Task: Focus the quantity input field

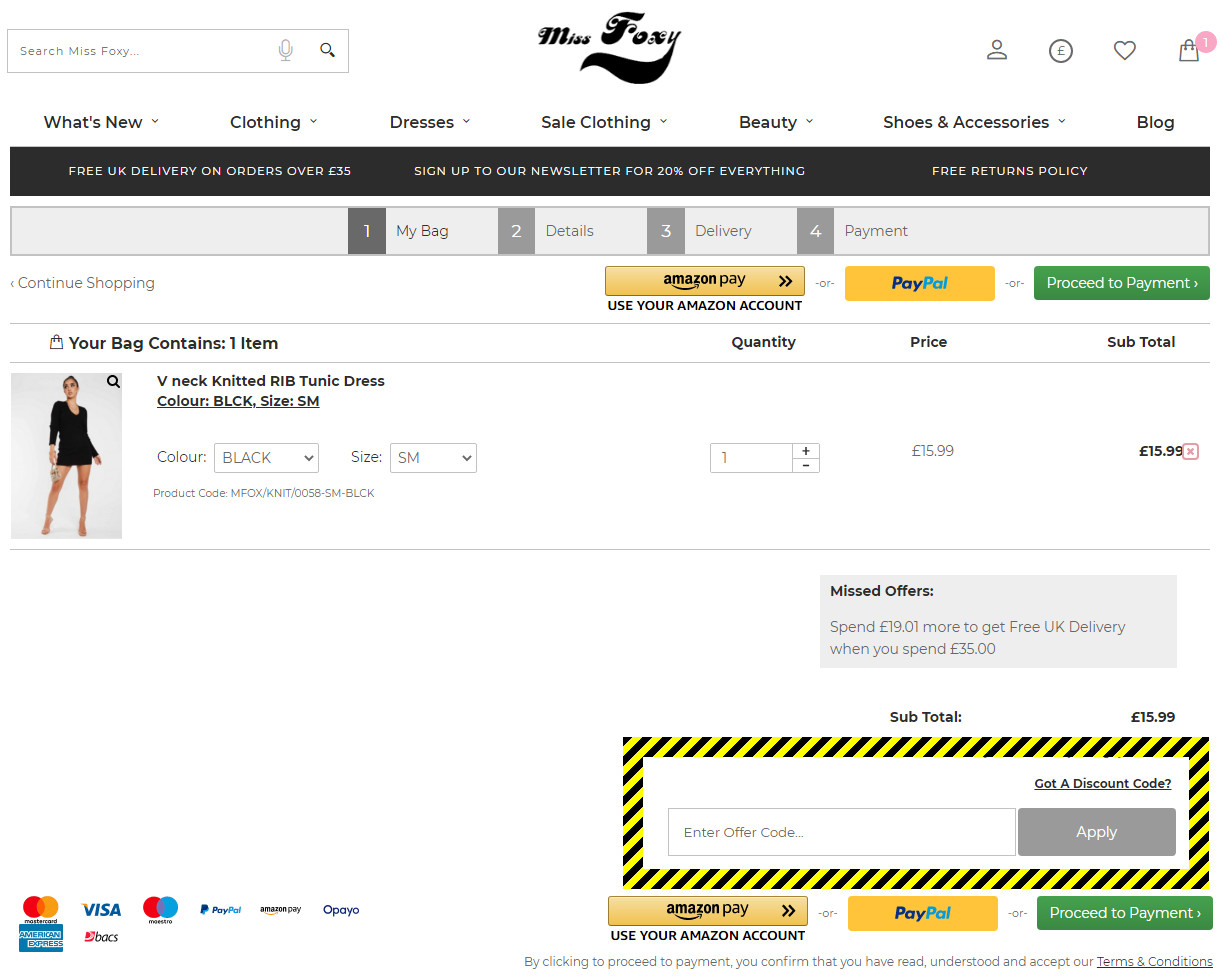Action: coord(751,458)
